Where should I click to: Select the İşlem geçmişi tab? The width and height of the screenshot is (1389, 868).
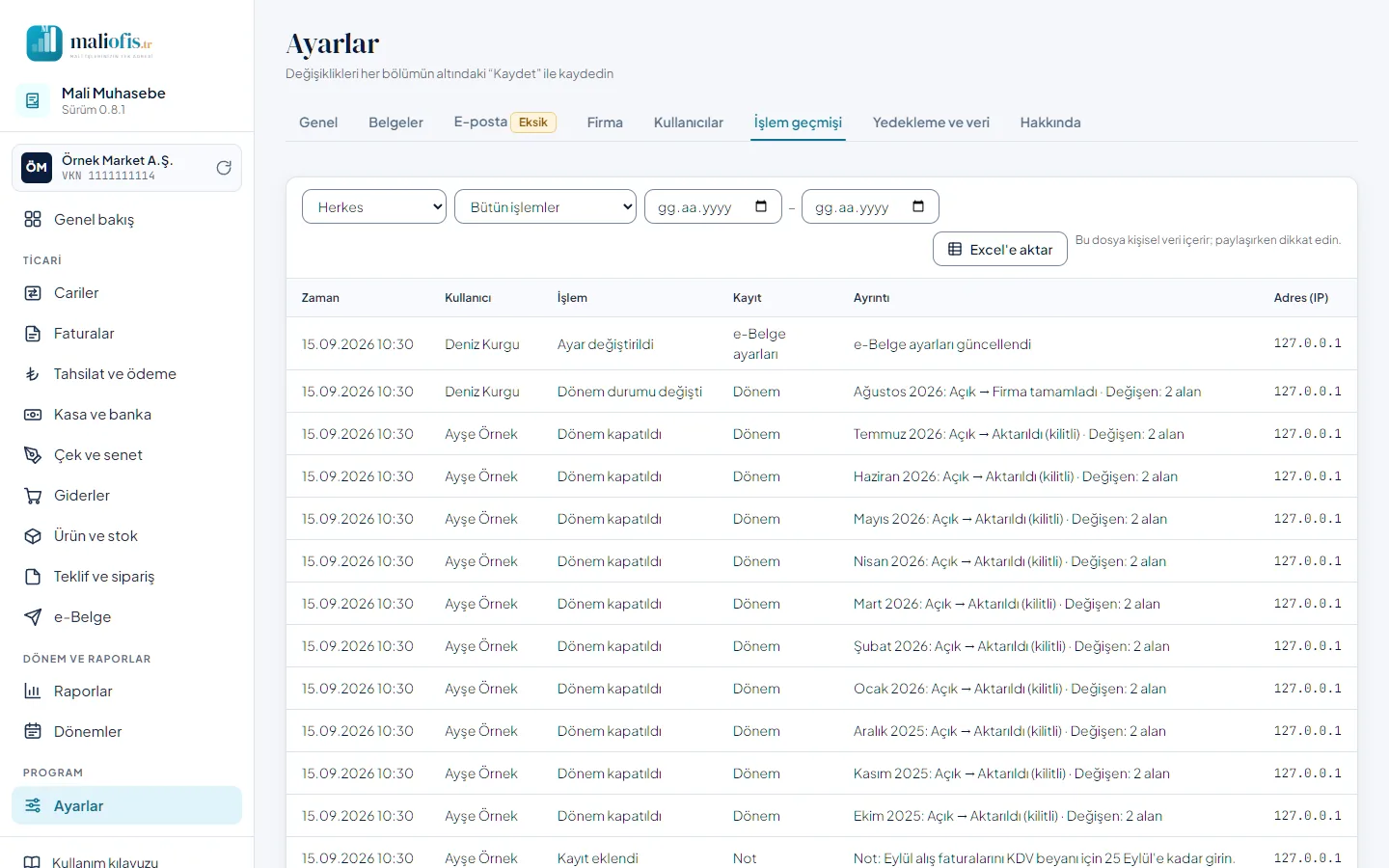point(798,122)
